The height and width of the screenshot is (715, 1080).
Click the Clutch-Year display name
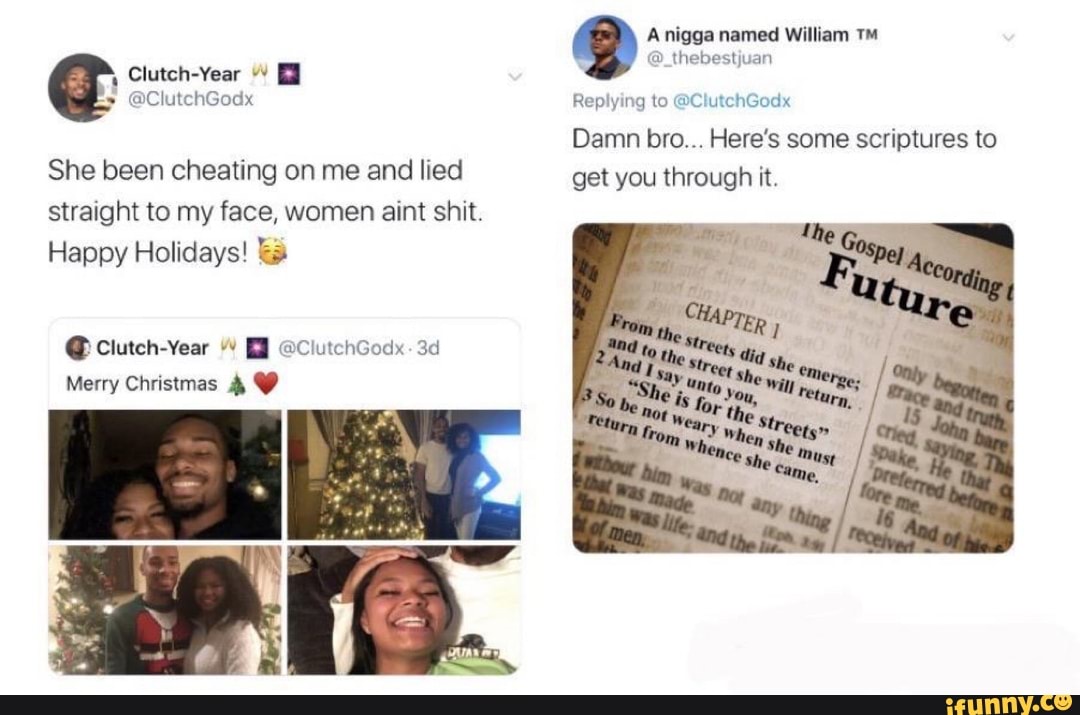184,74
